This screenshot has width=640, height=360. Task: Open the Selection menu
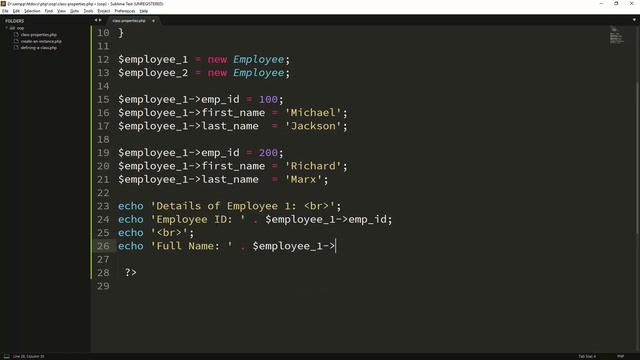[x=32, y=11]
